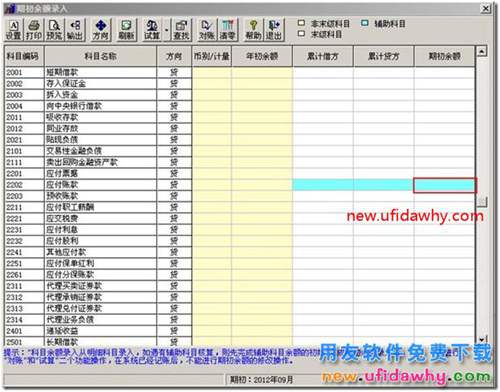Click the 期初余额 column header
This screenshot has width=500, height=392.
(444, 56)
